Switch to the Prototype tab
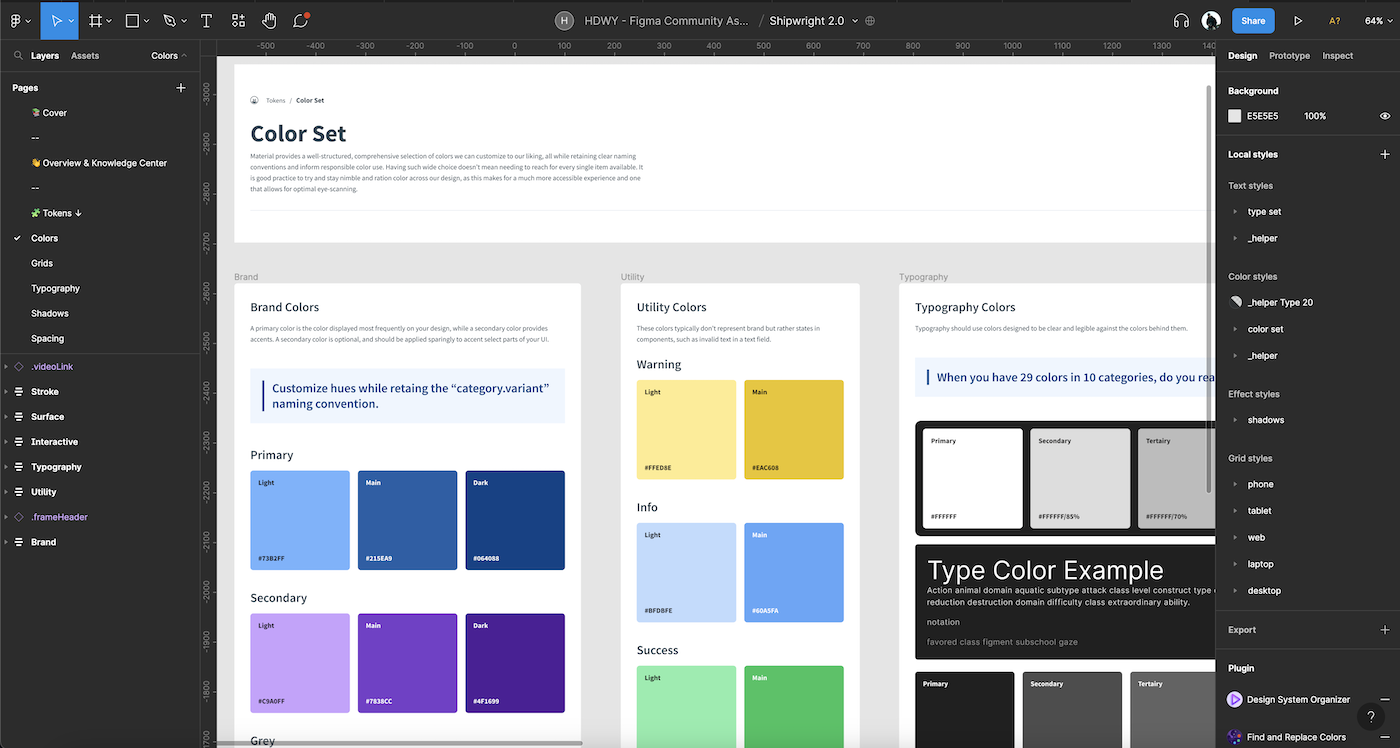The width and height of the screenshot is (1400, 748). 1289,56
